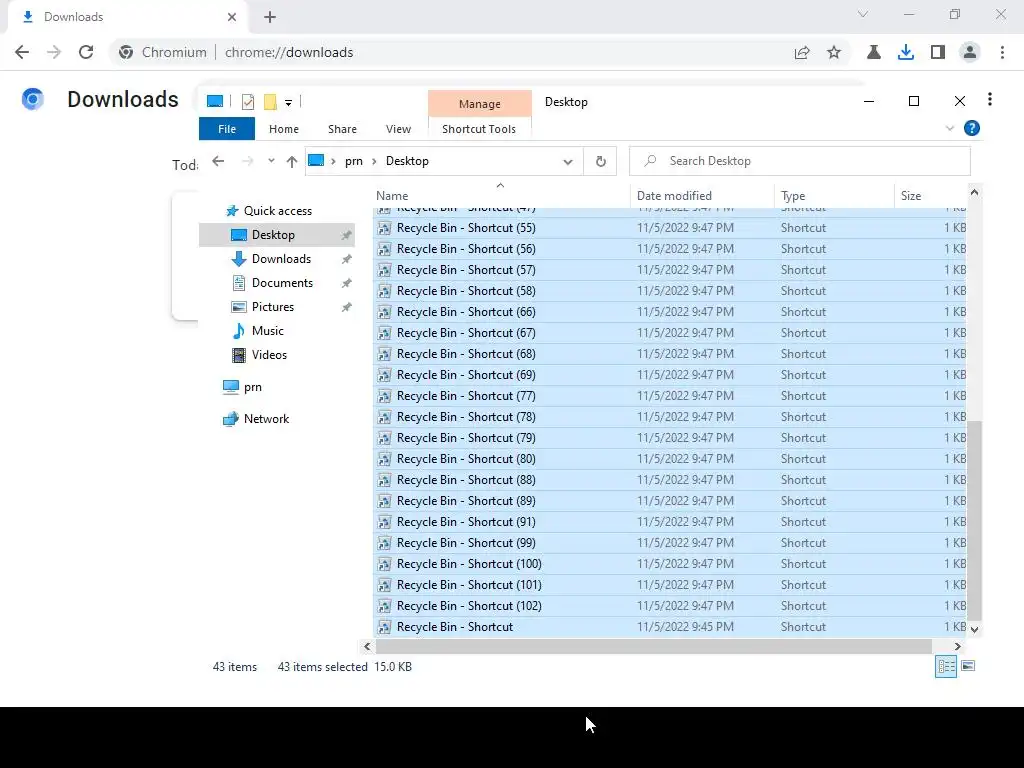Refresh the Desktop folder view

[x=601, y=161]
